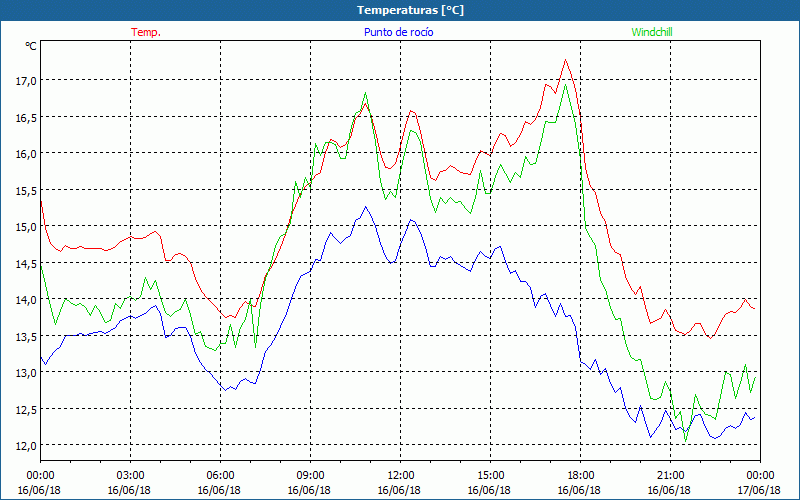Click the '14,5' y-axis value
Viewport: 800px width, 500px height.
27,263
